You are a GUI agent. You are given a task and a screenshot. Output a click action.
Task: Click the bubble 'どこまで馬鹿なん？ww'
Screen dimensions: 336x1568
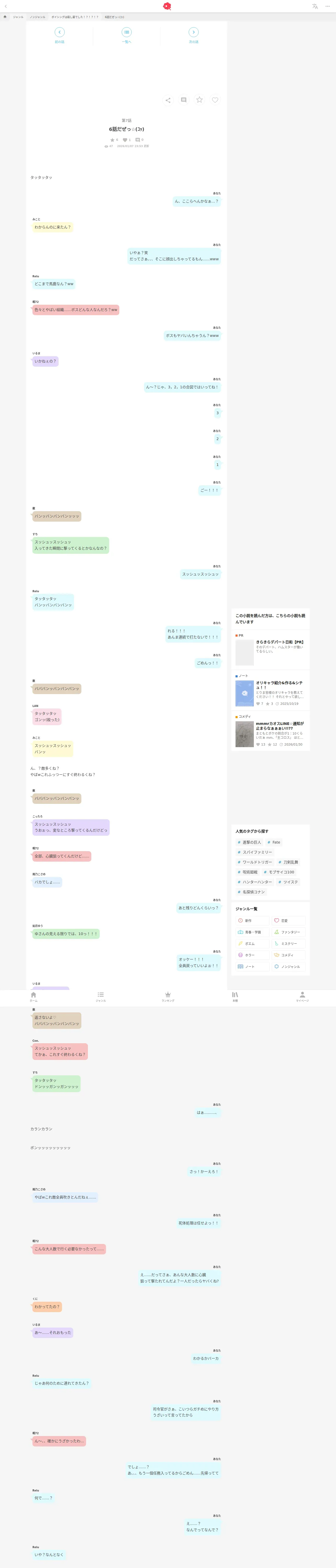click(x=54, y=284)
